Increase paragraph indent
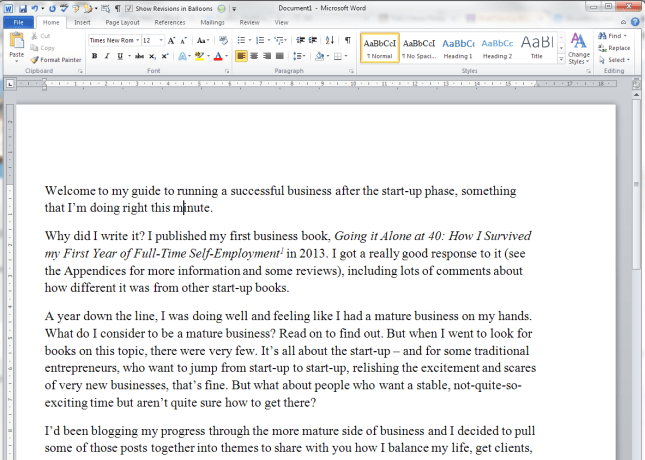 tap(313, 40)
